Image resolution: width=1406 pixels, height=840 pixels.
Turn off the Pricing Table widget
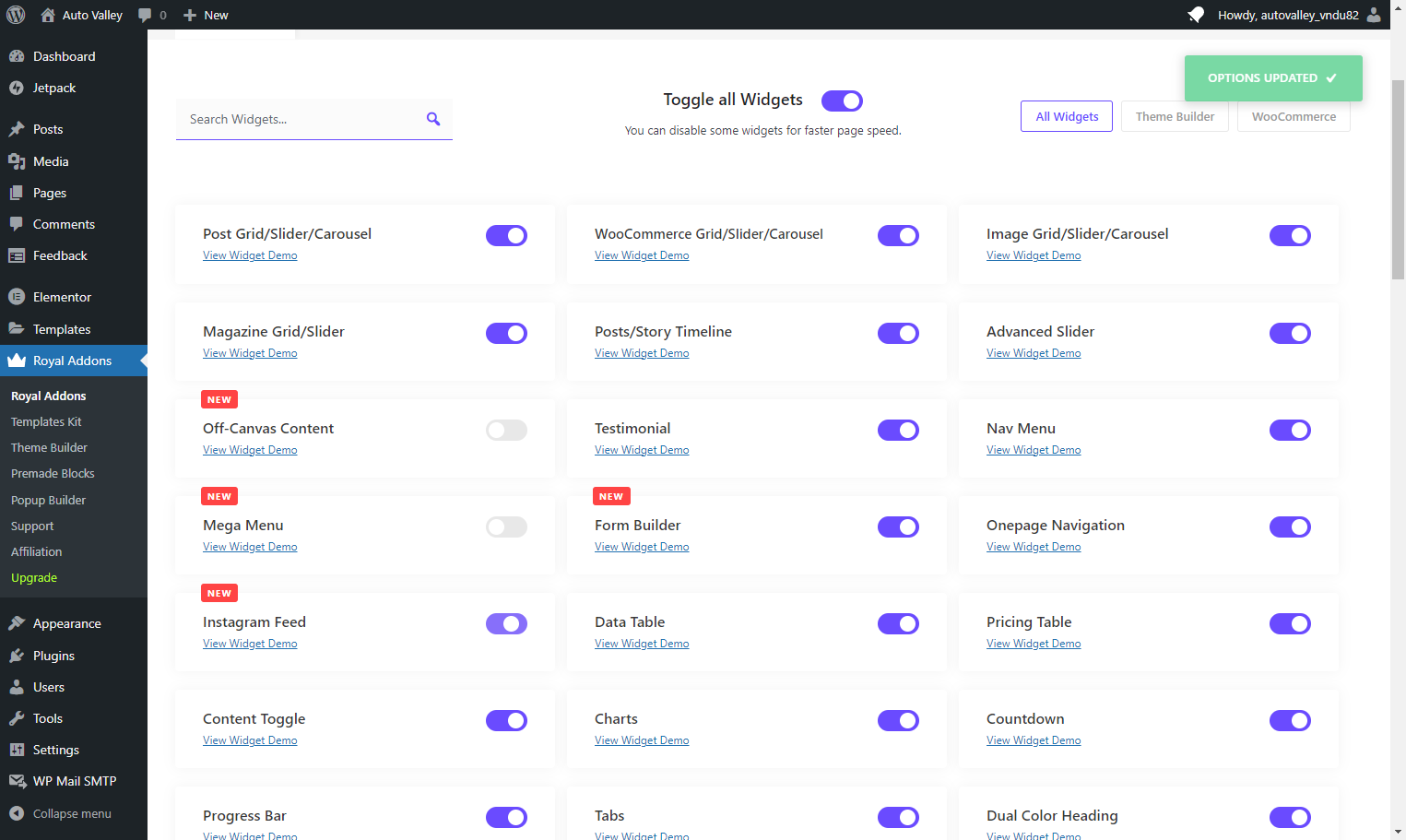pos(1290,623)
